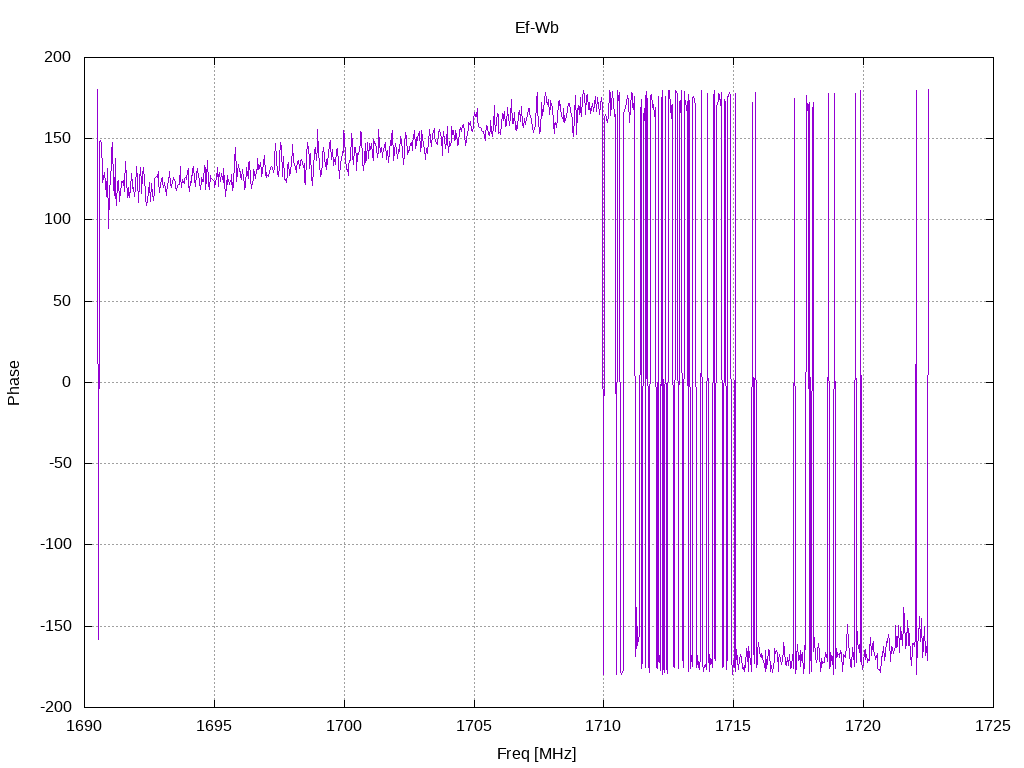Click the x-axis tick label '1710'
The height and width of the screenshot is (768, 1024).
point(603,726)
